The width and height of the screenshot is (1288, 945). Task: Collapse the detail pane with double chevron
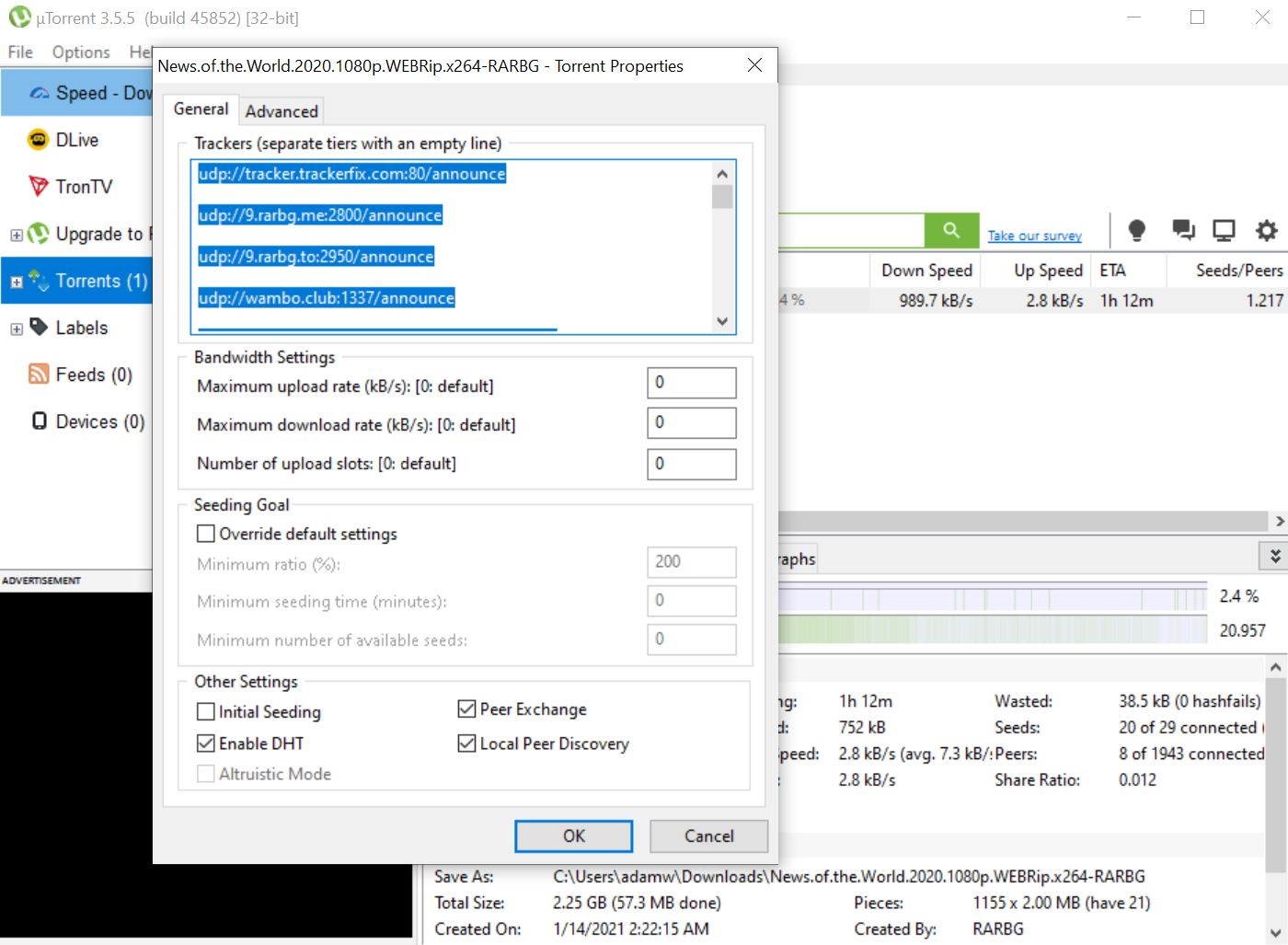[1274, 556]
